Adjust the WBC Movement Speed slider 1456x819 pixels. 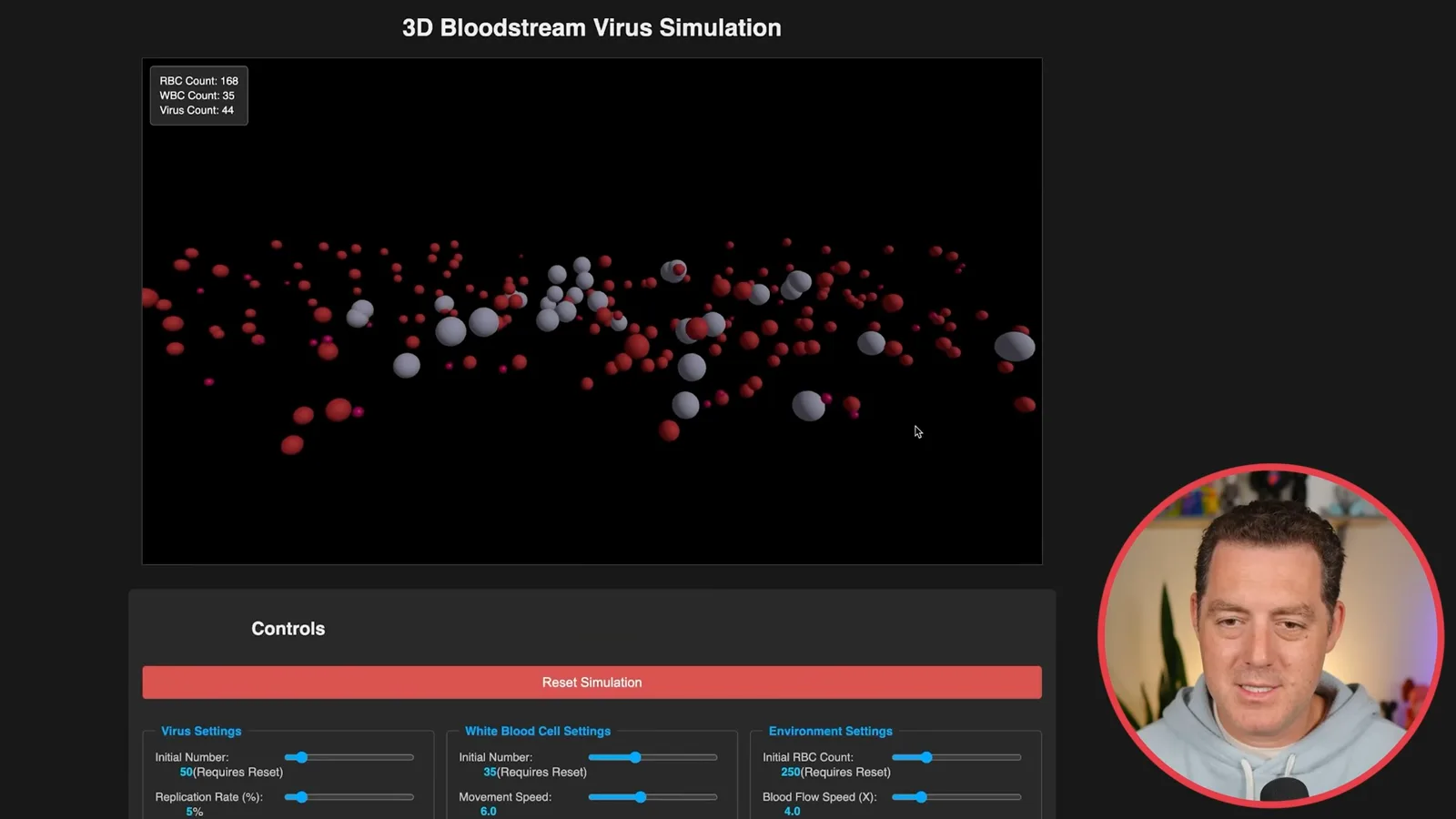click(x=652, y=797)
